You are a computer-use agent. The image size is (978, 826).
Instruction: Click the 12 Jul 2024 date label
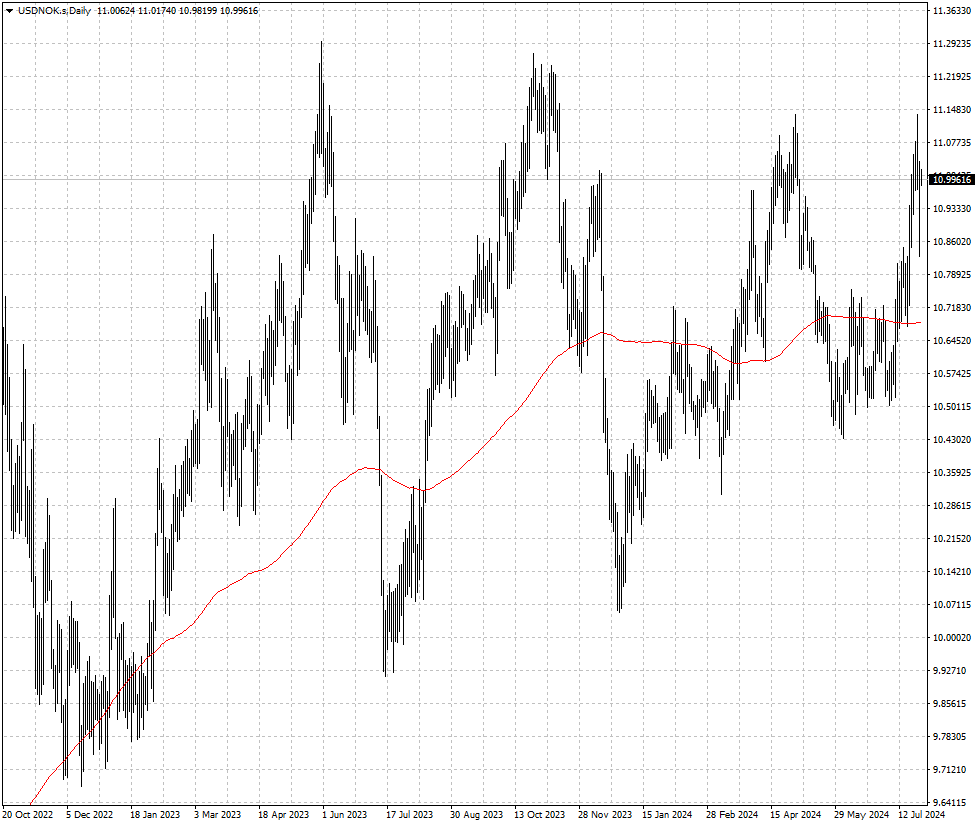(921, 815)
